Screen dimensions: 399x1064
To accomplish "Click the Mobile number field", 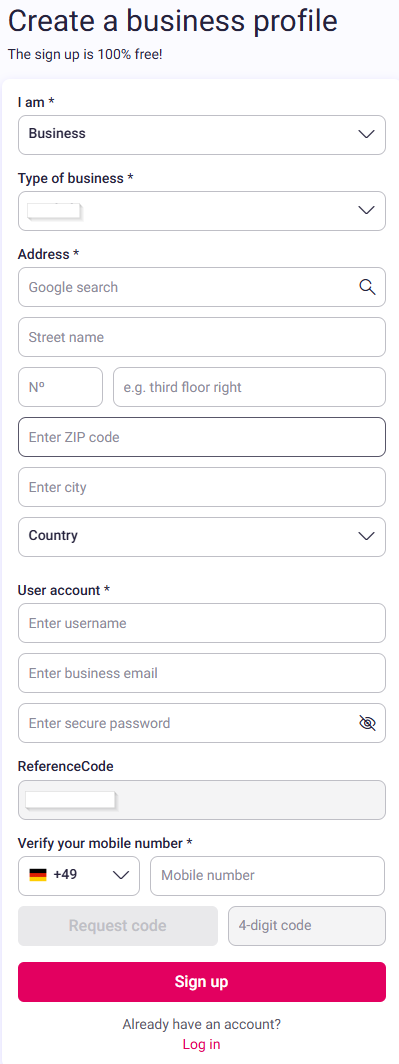I will point(267,876).
